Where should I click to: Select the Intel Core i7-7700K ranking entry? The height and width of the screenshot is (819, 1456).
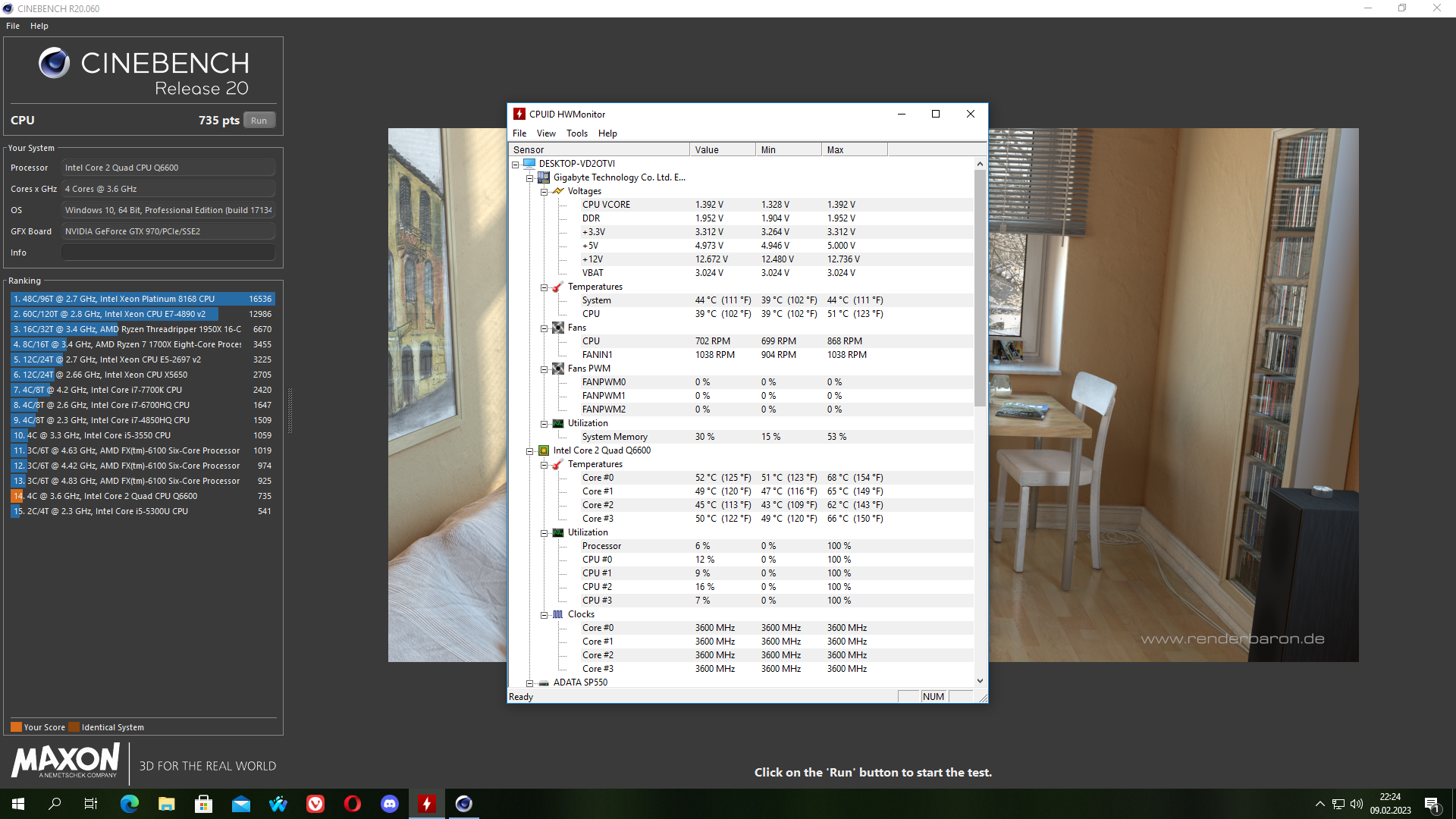point(143,390)
